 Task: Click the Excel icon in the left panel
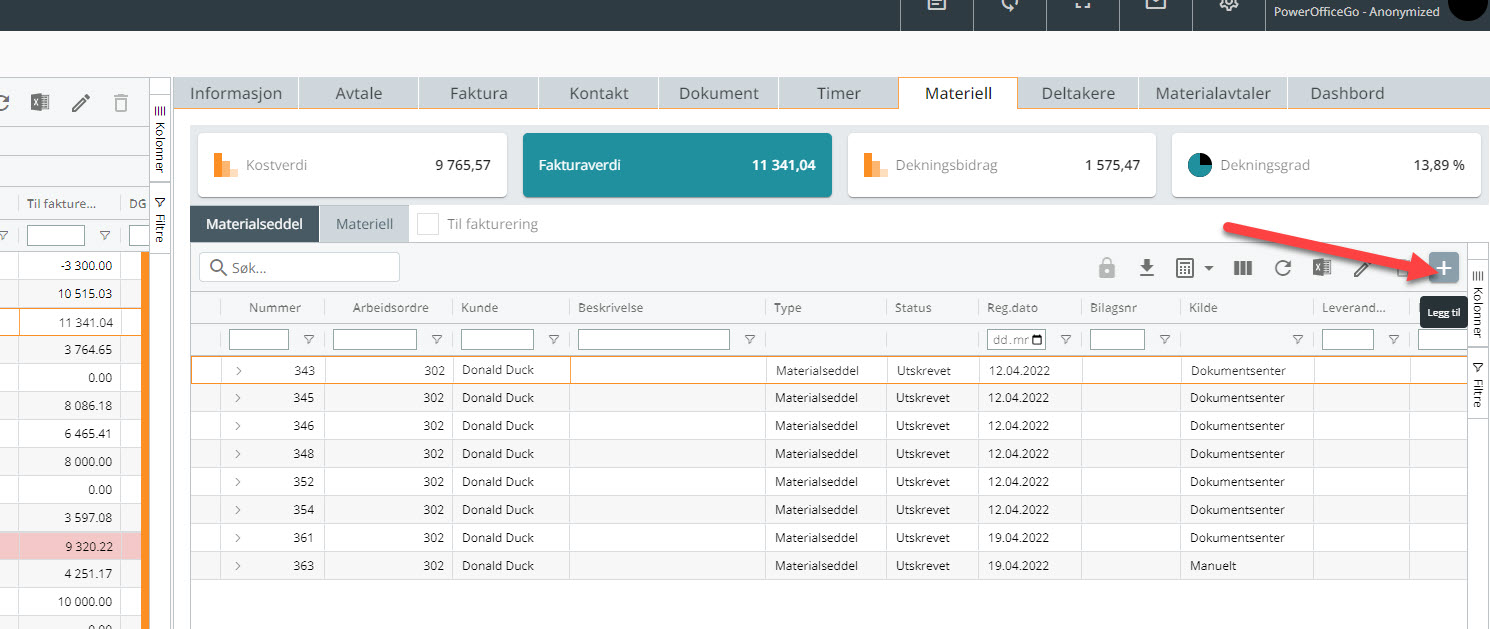coord(40,102)
